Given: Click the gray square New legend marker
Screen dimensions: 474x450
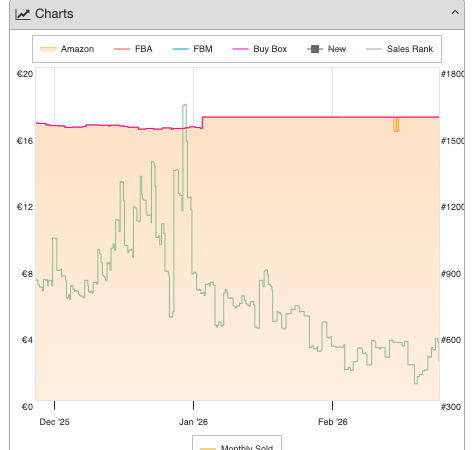Looking at the screenshot, I should point(315,49).
